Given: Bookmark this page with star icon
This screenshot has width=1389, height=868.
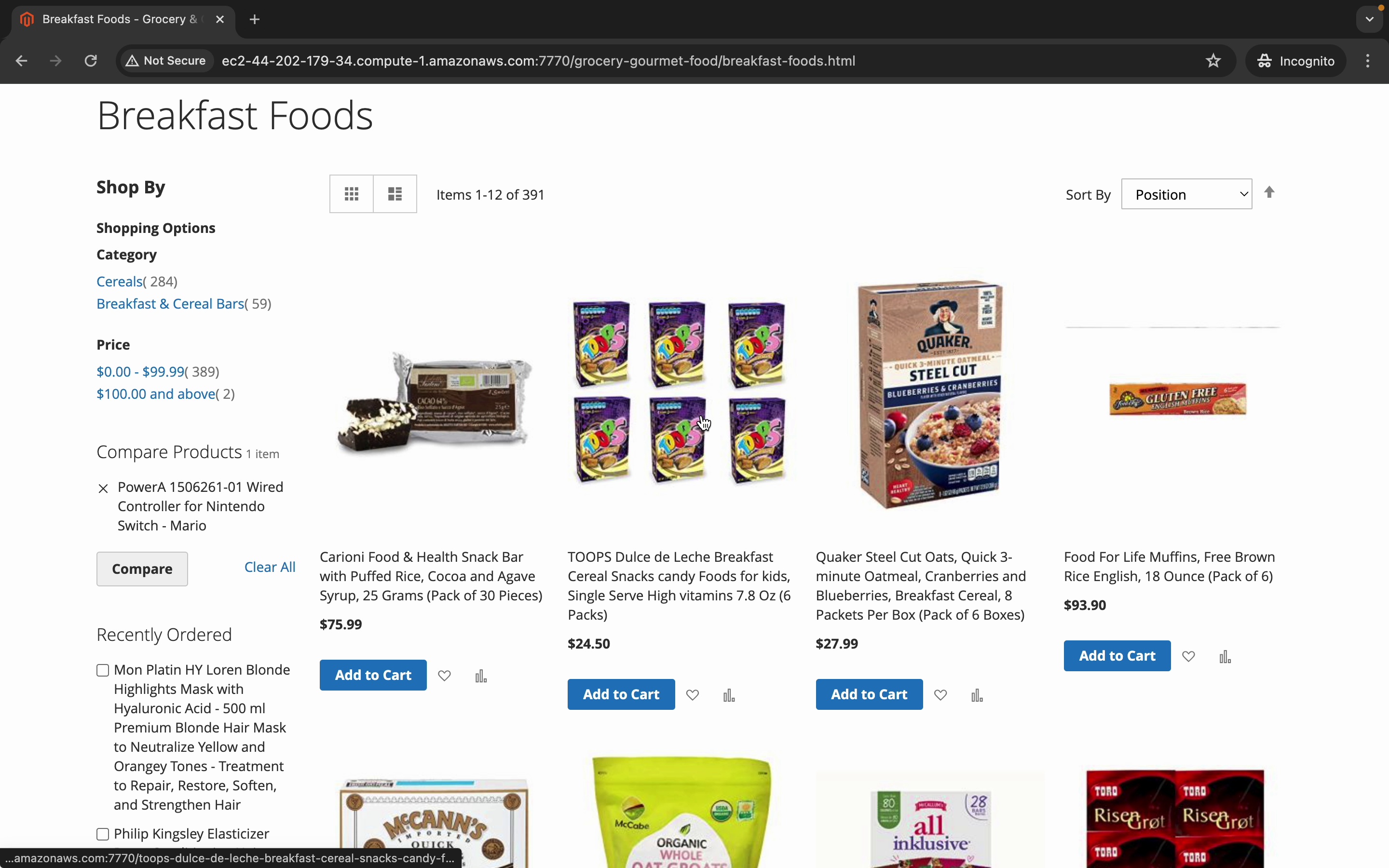Looking at the screenshot, I should pos(1213,61).
